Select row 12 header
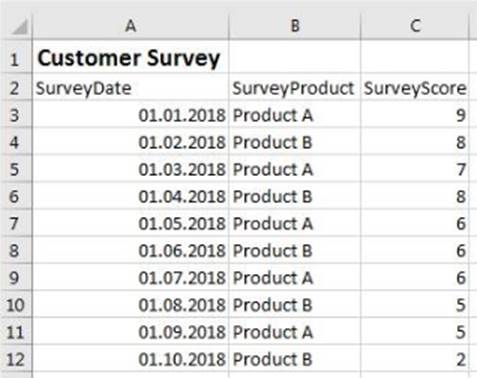Screen dimensions: 477x378 click(x=16, y=359)
